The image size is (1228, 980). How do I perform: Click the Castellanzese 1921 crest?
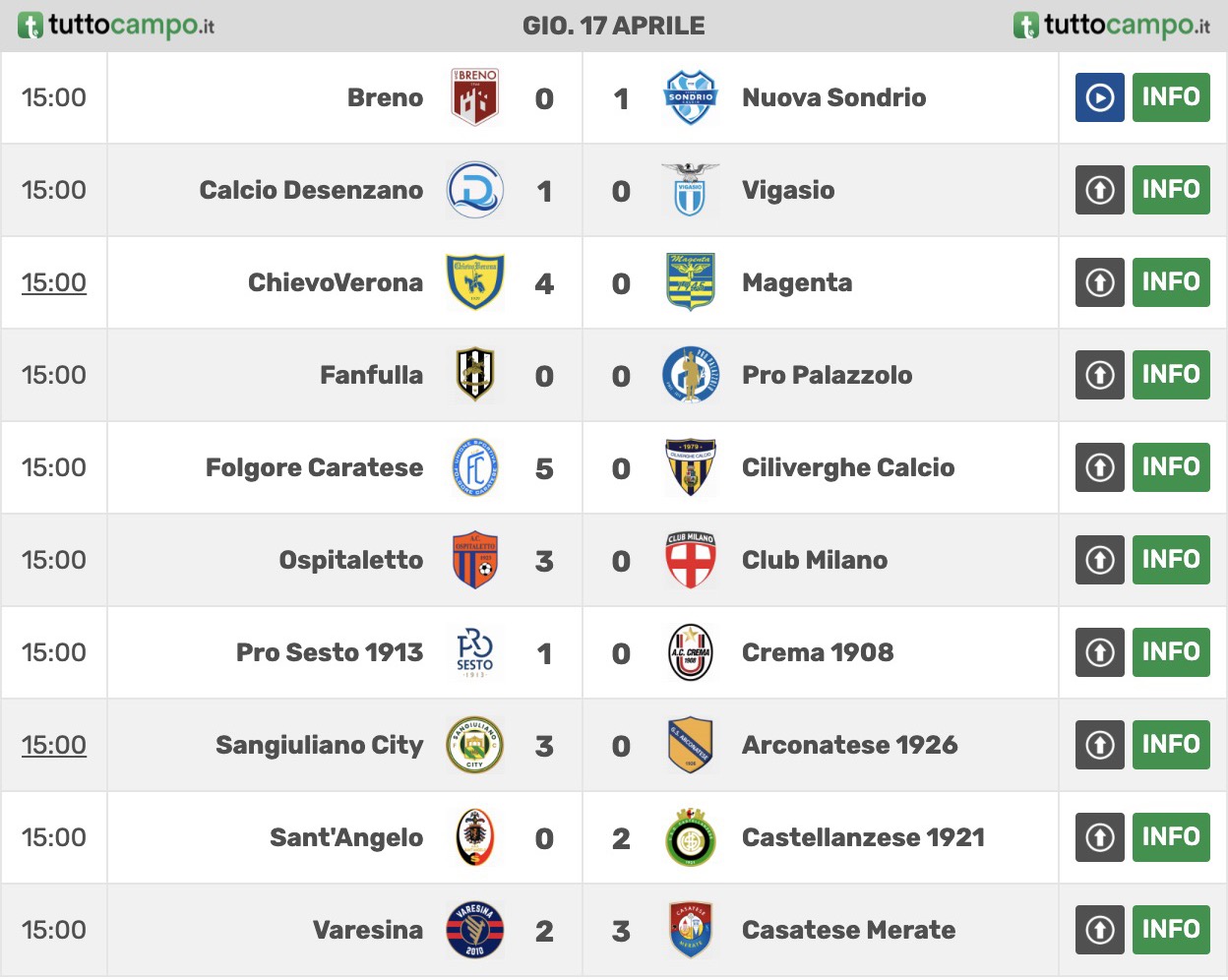[x=690, y=837]
